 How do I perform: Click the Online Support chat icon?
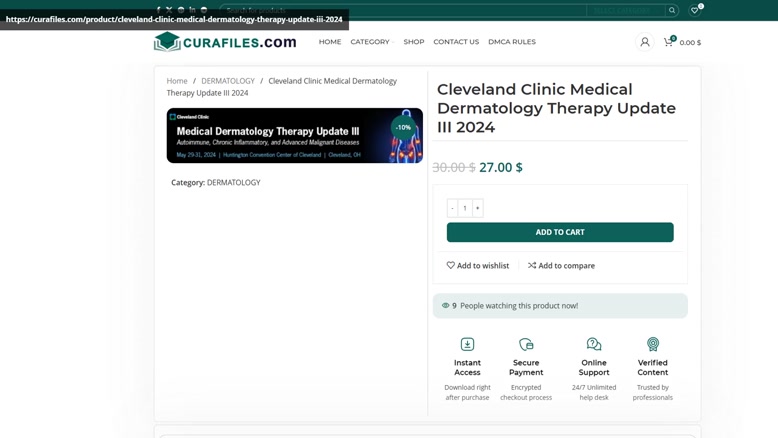pos(594,344)
